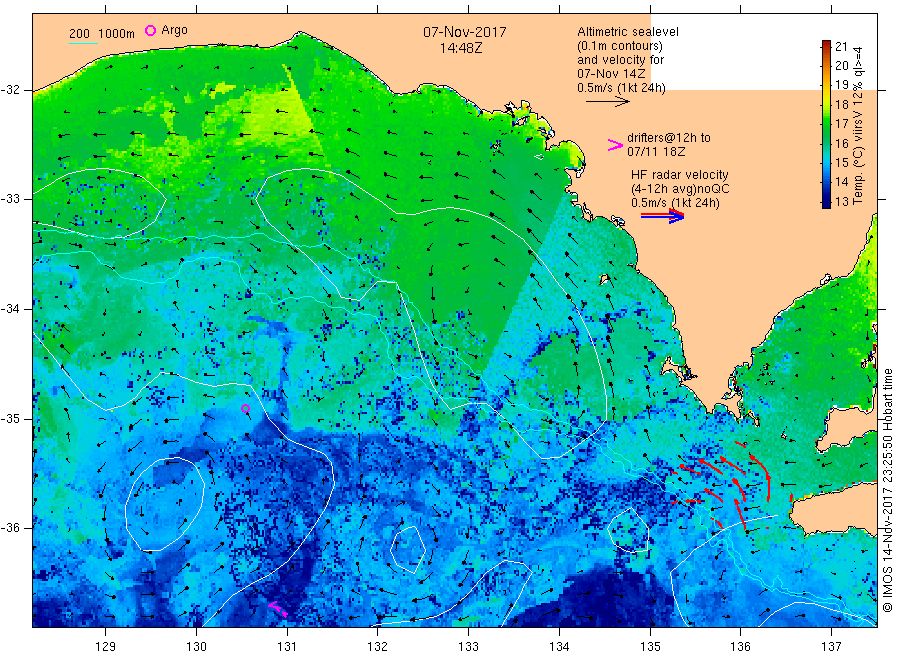900x660 pixels.
Task: Click the colorbar tick label 20
Action: point(841,65)
